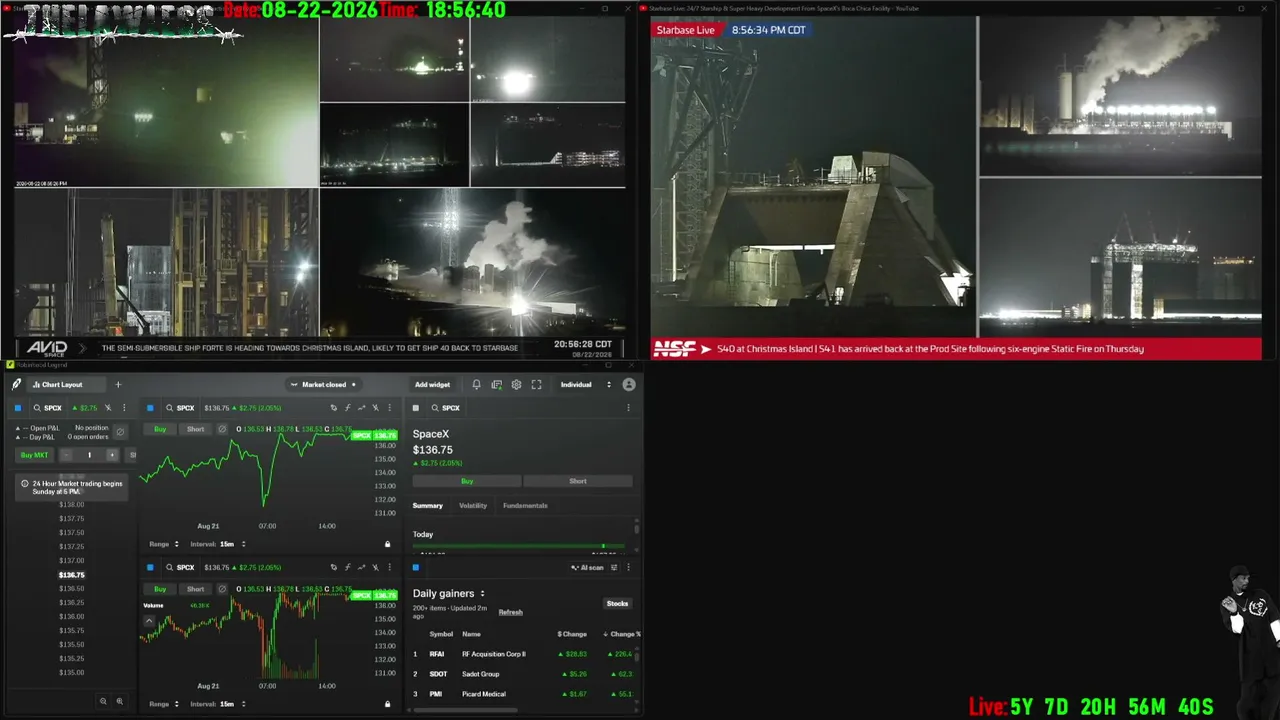
Task: Increase order quantity with the plus button
Action: click(x=112, y=455)
